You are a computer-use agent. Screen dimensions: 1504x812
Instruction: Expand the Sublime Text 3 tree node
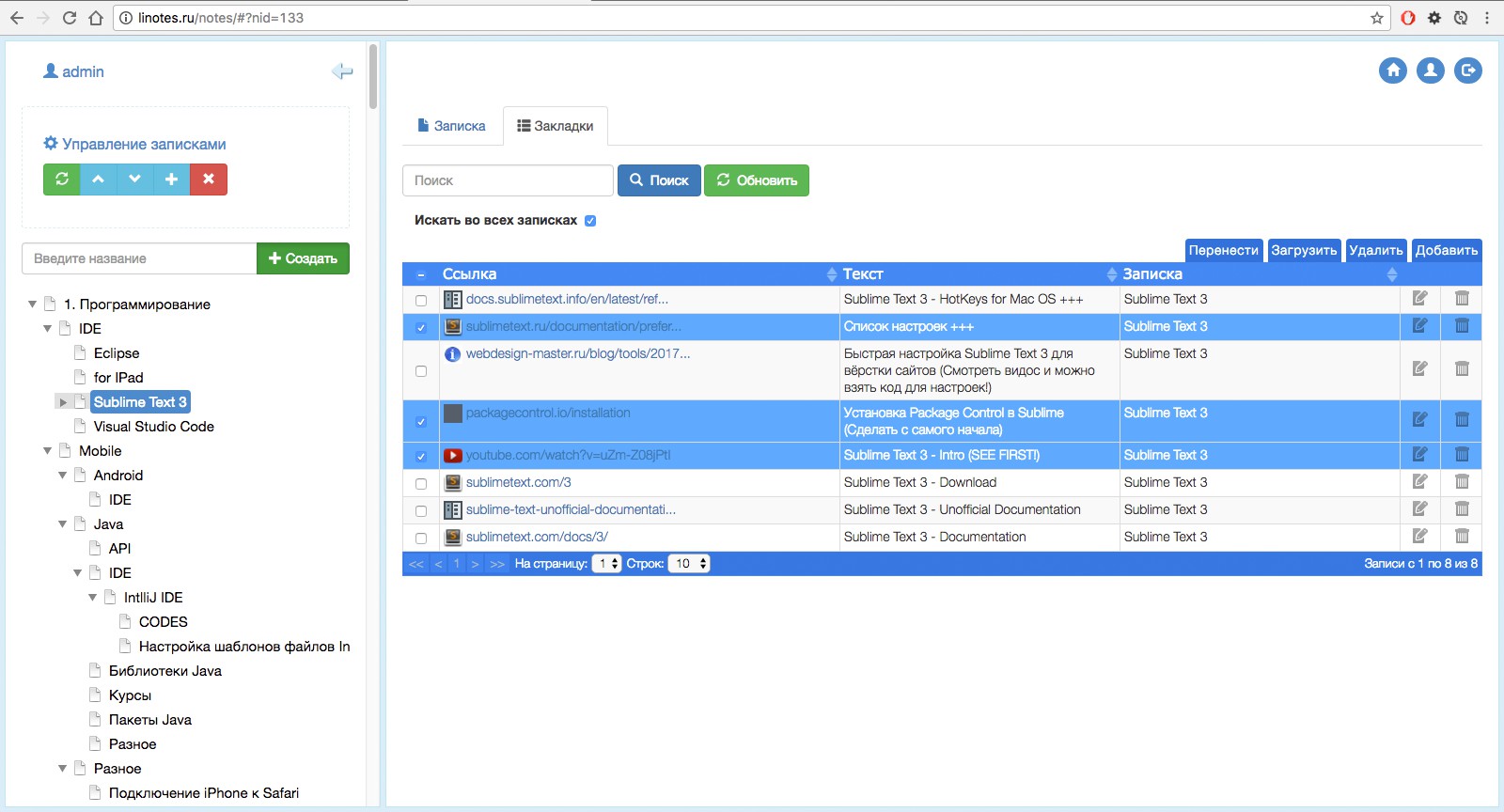coord(63,402)
